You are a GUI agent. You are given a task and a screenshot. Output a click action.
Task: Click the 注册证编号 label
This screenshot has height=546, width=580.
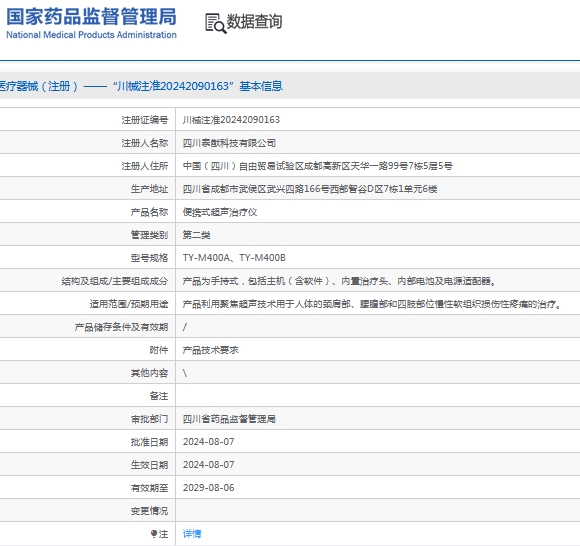click(145, 120)
